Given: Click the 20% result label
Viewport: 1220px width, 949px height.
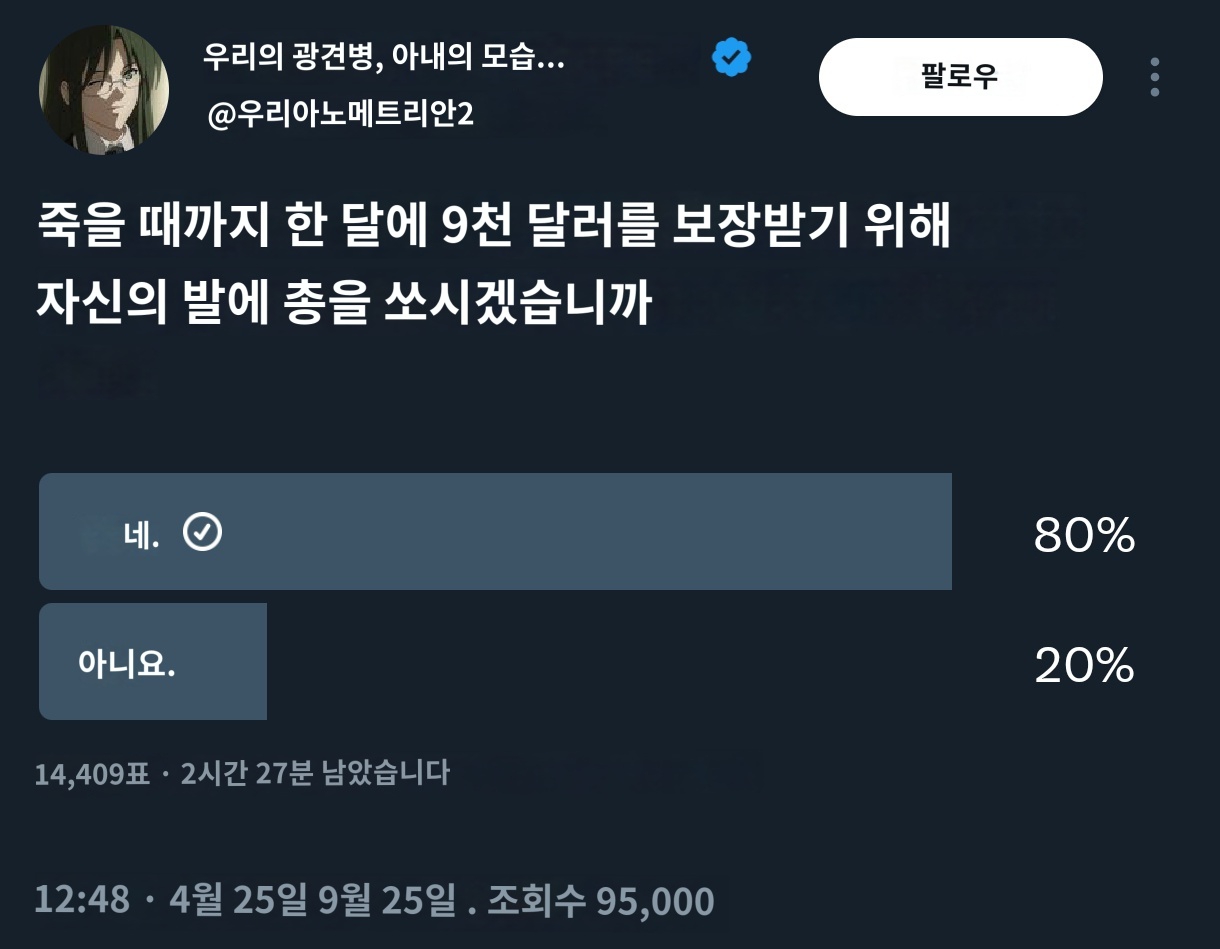Looking at the screenshot, I should coord(1084,666).
